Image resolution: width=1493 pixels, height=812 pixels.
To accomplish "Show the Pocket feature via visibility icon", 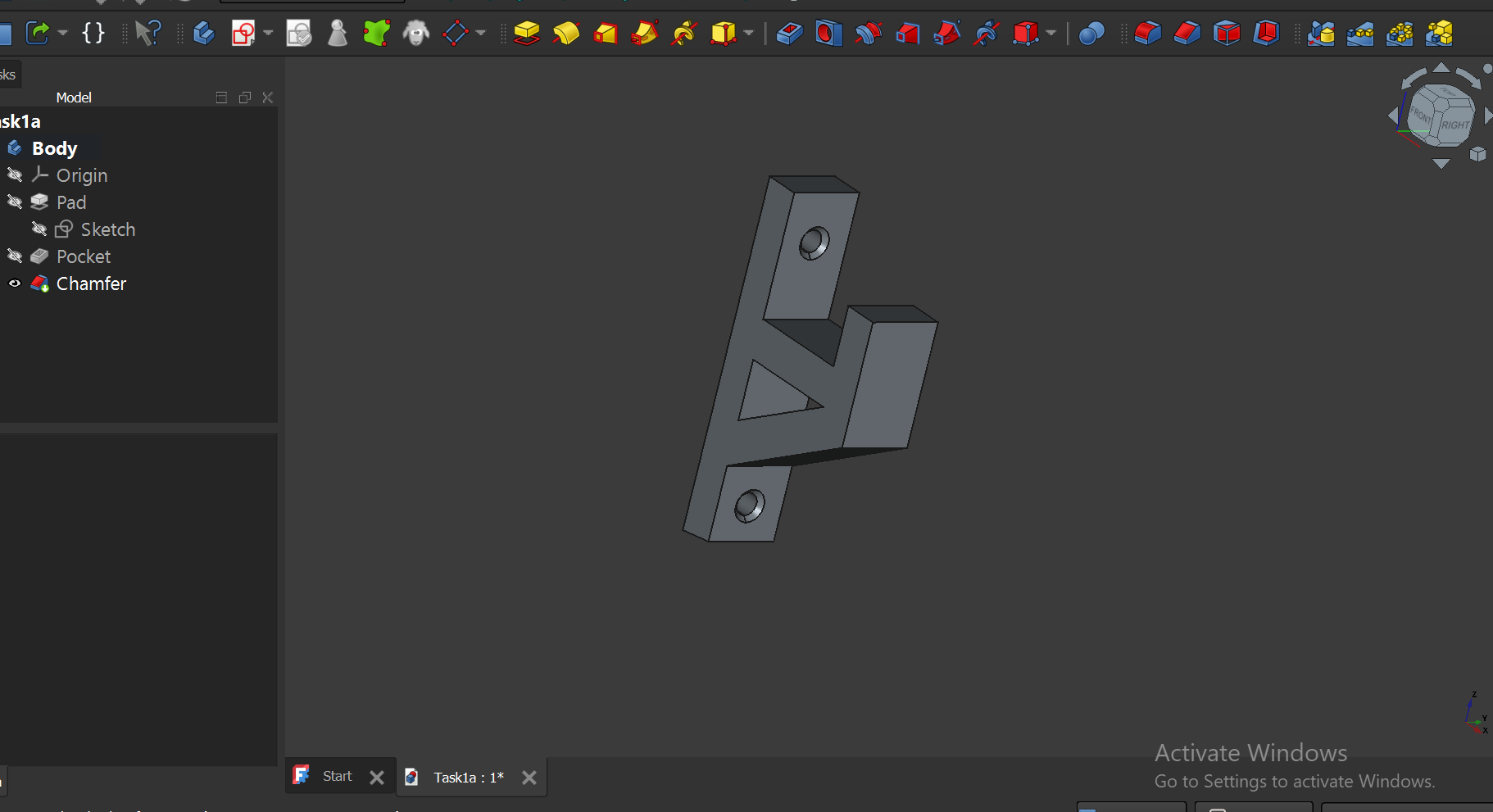I will [x=15, y=256].
